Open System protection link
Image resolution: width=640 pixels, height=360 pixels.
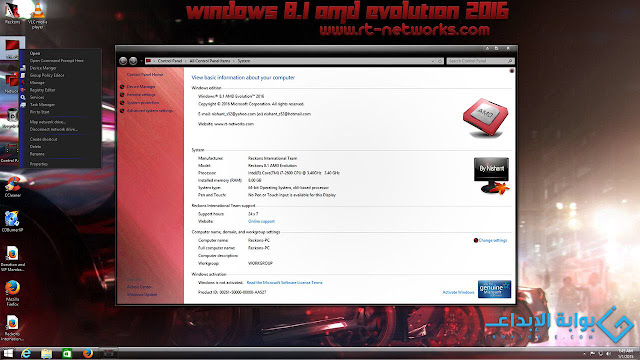tap(143, 103)
